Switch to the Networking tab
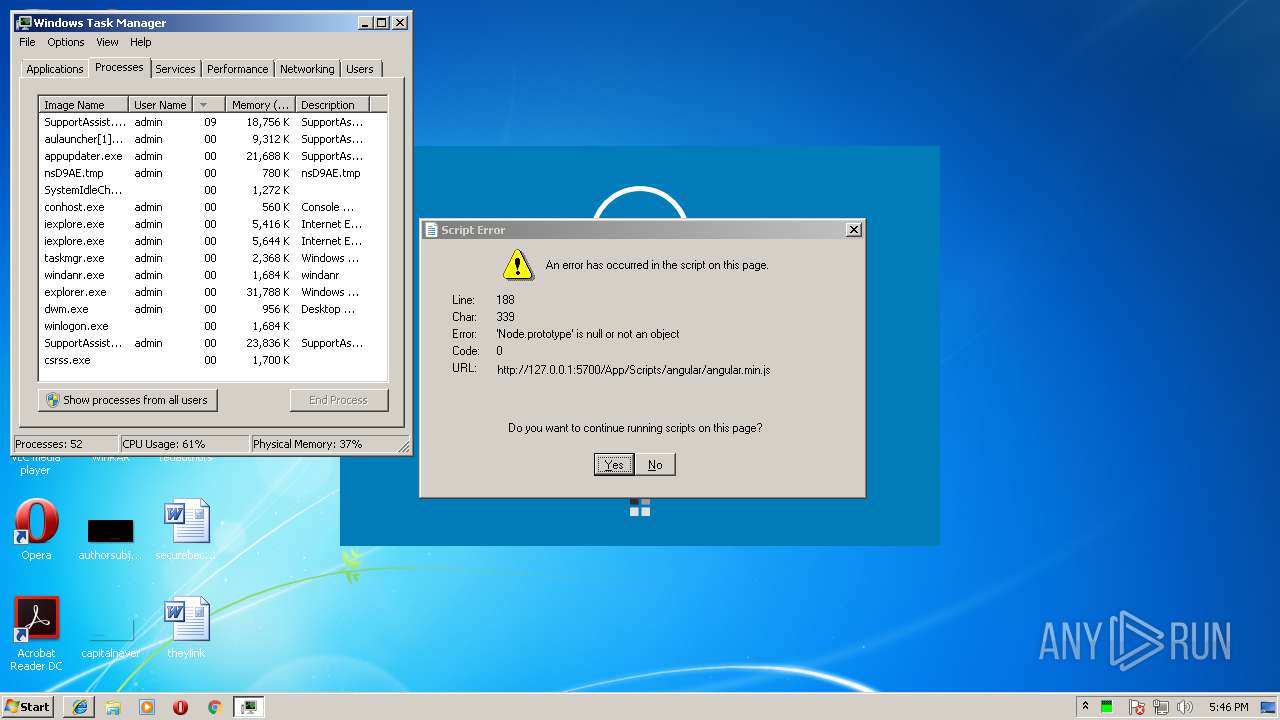1280x720 pixels. click(307, 69)
